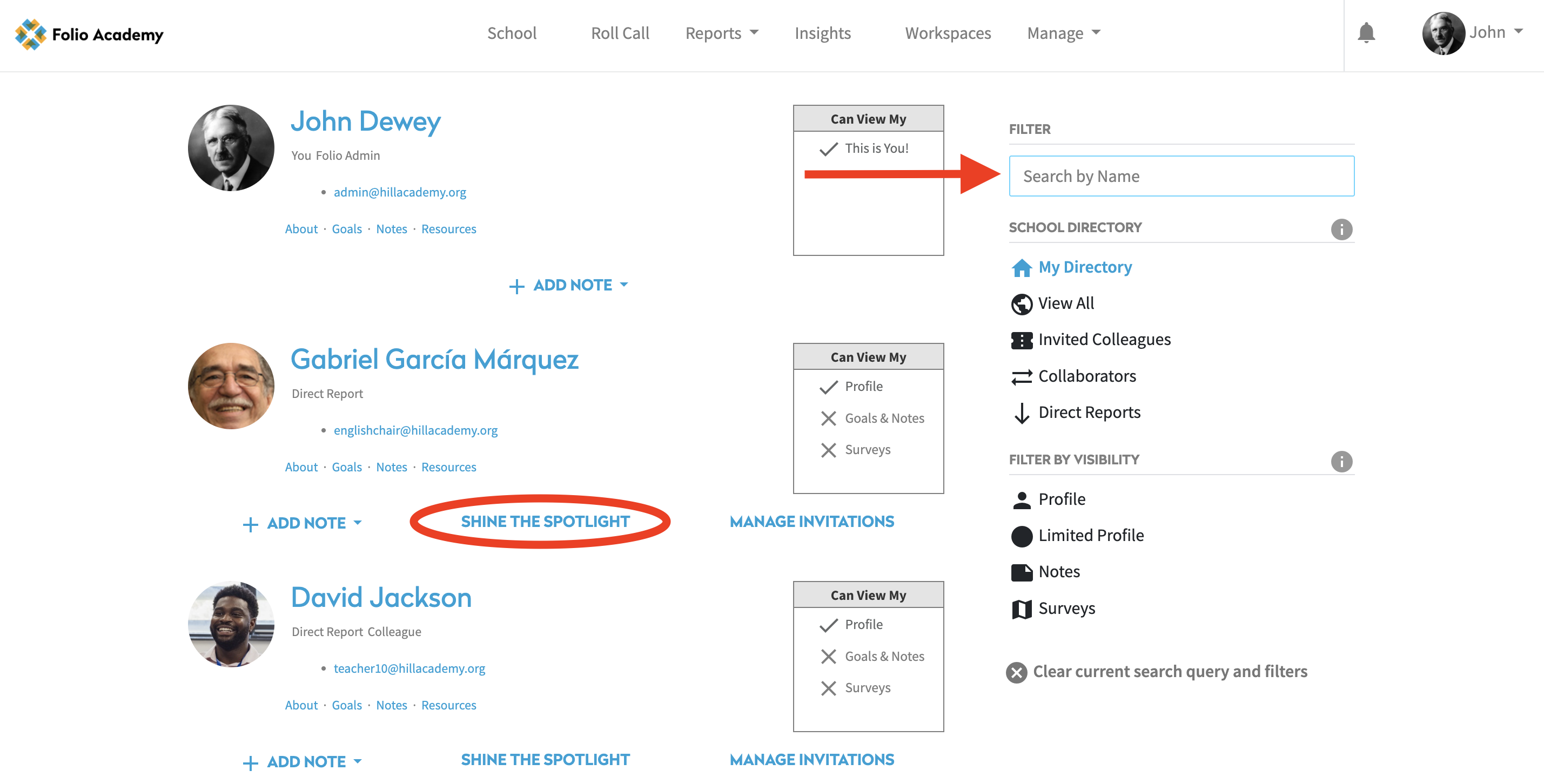Image resolution: width=1544 pixels, height=784 pixels.
Task: Click Shine the Spotlight for Gabriel García Márquez
Action: click(544, 522)
